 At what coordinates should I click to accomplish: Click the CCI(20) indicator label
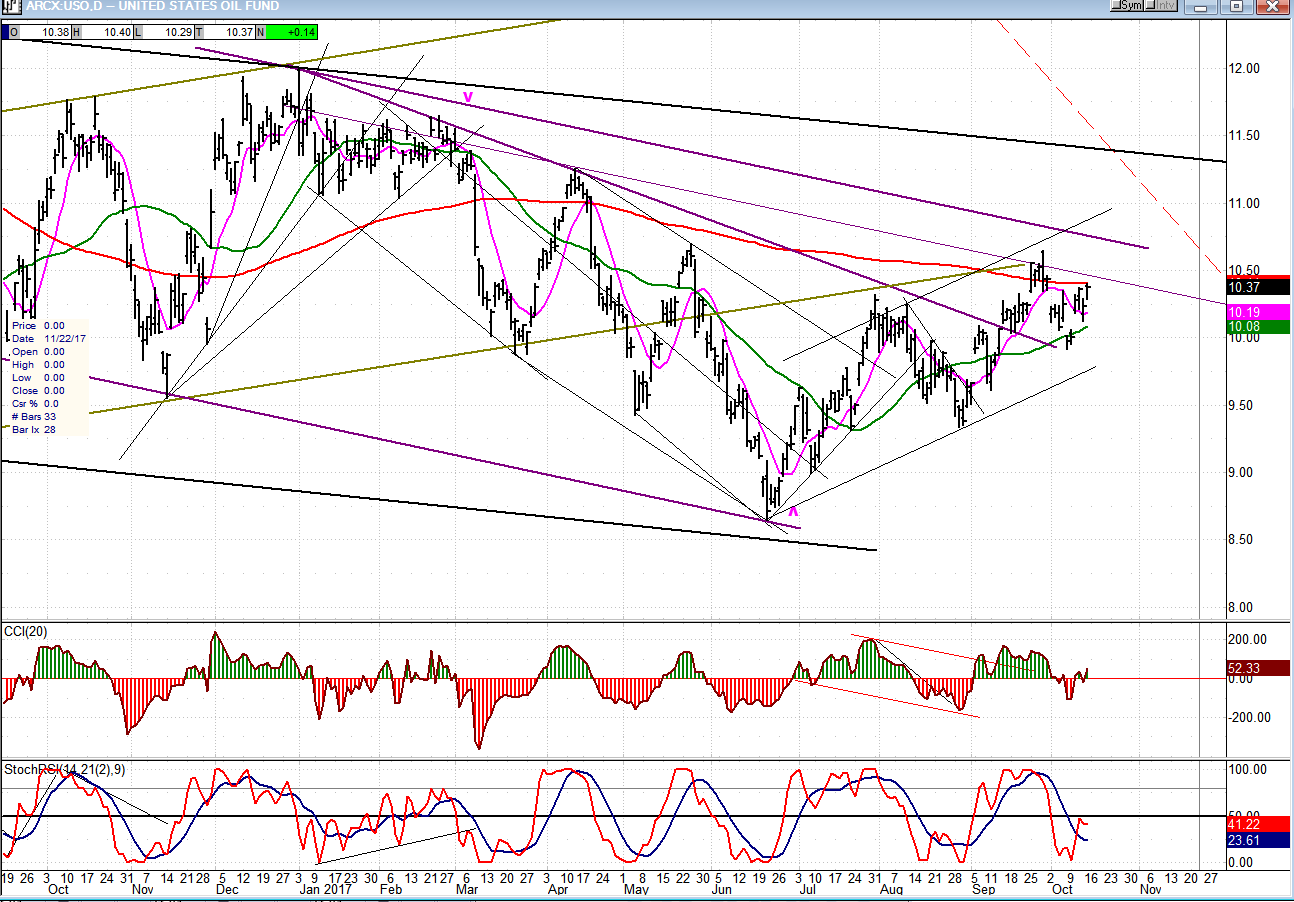coord(26,631)
